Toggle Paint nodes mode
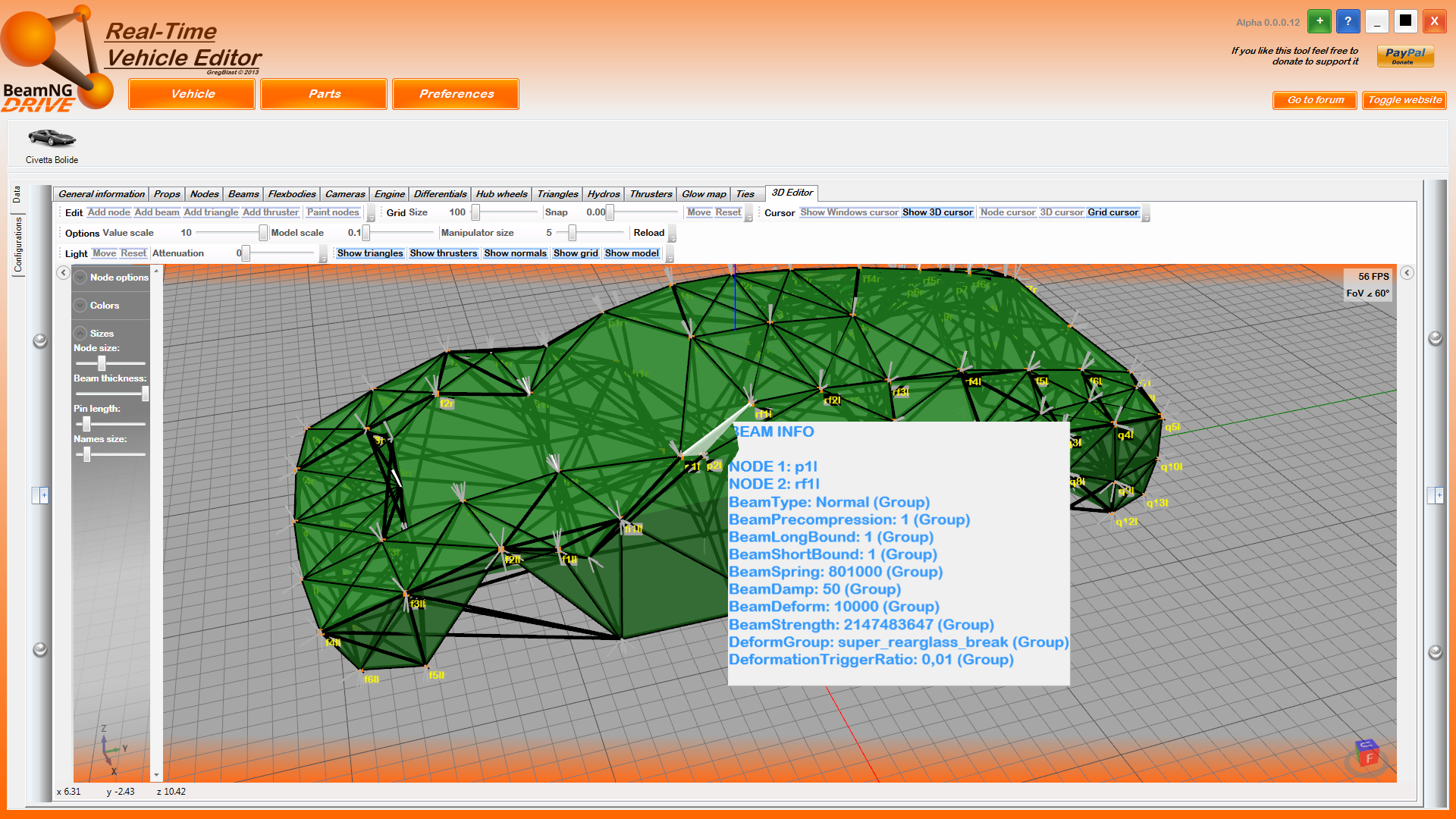This screenshot has width=1456, height=819. tap(333, 212)
